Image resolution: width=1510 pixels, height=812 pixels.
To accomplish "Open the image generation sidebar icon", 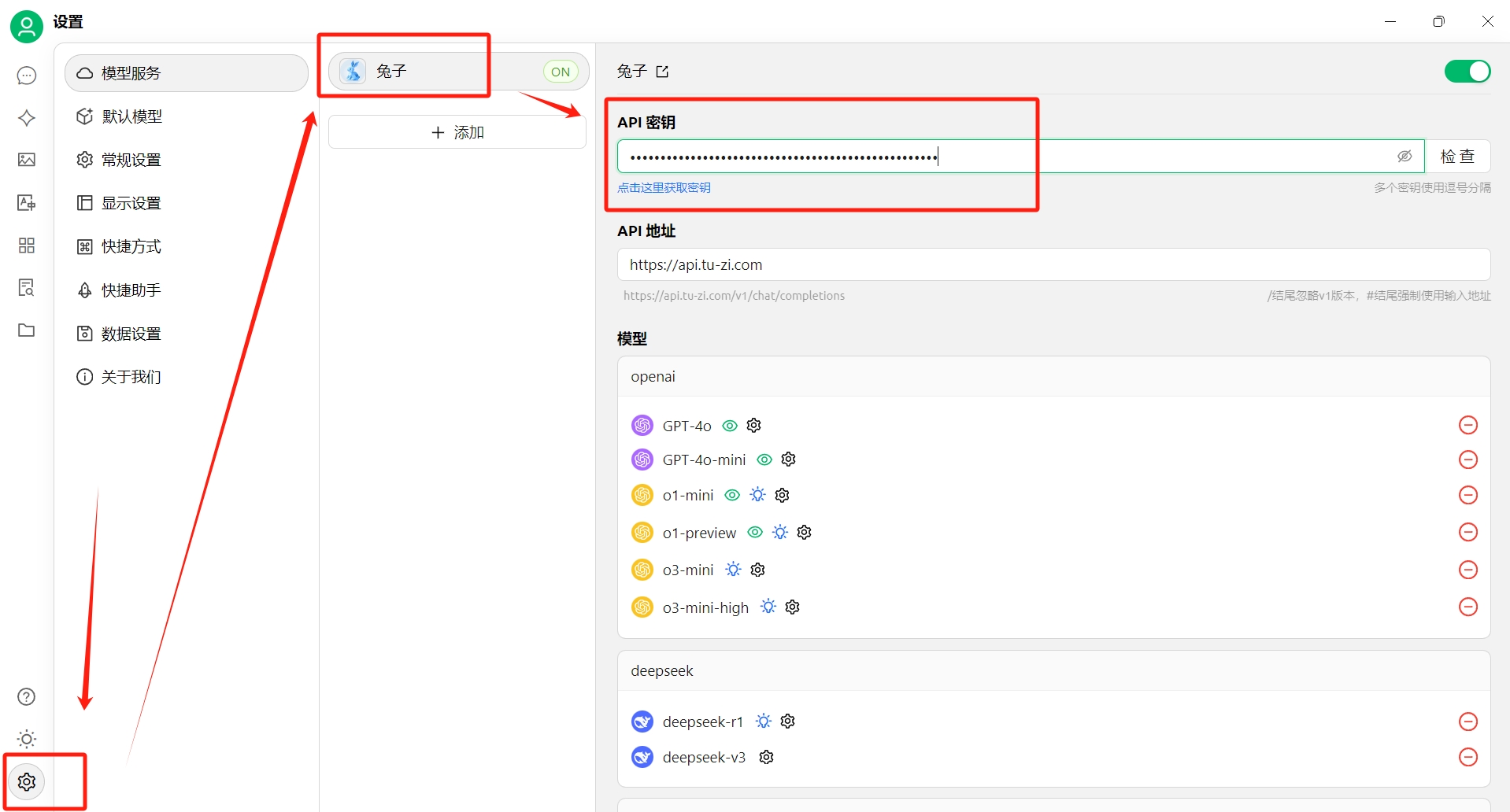I will coord(27,160).
